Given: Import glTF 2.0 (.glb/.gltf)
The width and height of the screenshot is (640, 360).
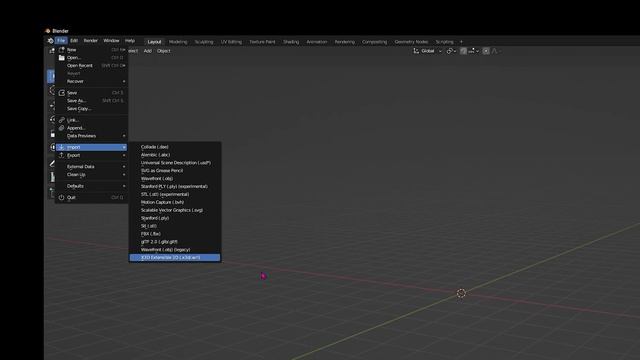Looking at the screenshot, I should coord(175,242).
